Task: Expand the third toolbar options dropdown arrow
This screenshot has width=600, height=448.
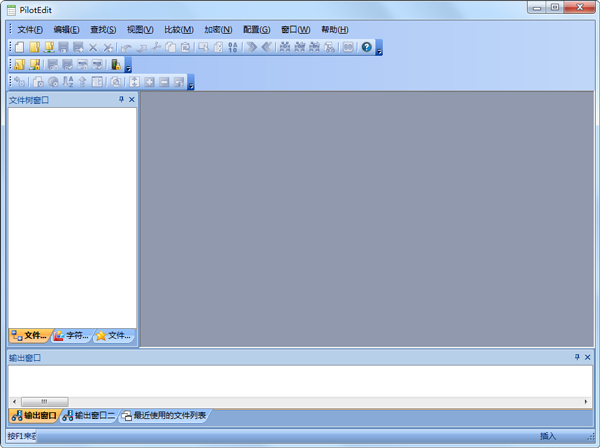Action: point(190,85)
